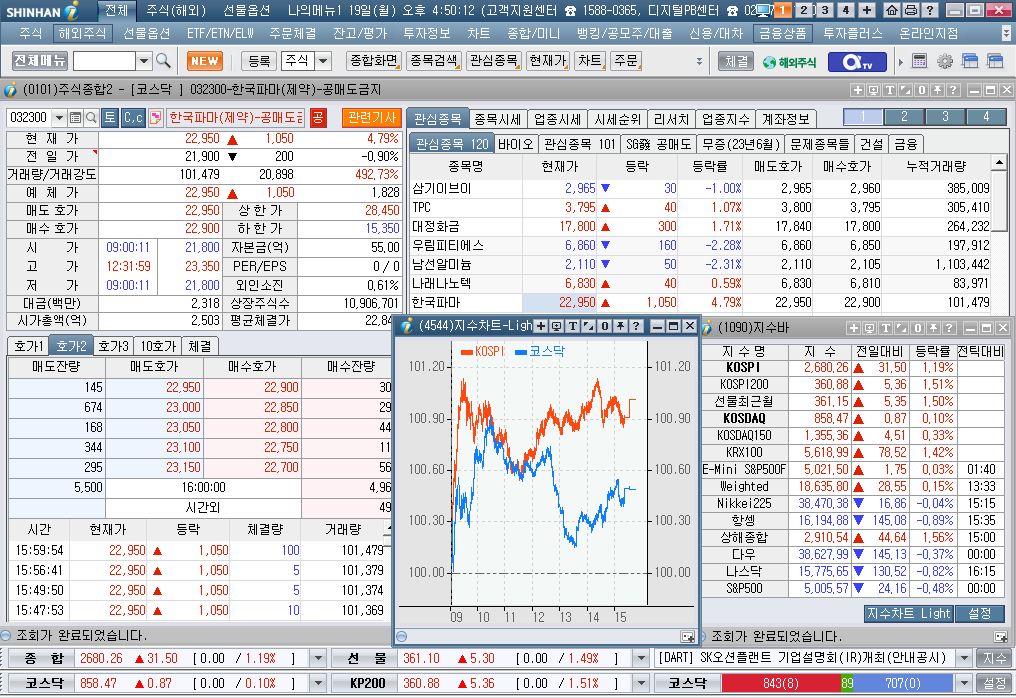This screenshot has width=1016, height=698.
Task: Open dropdown after bottom 코스닥 858.47 ticker
Action: (x=318, y=683)
